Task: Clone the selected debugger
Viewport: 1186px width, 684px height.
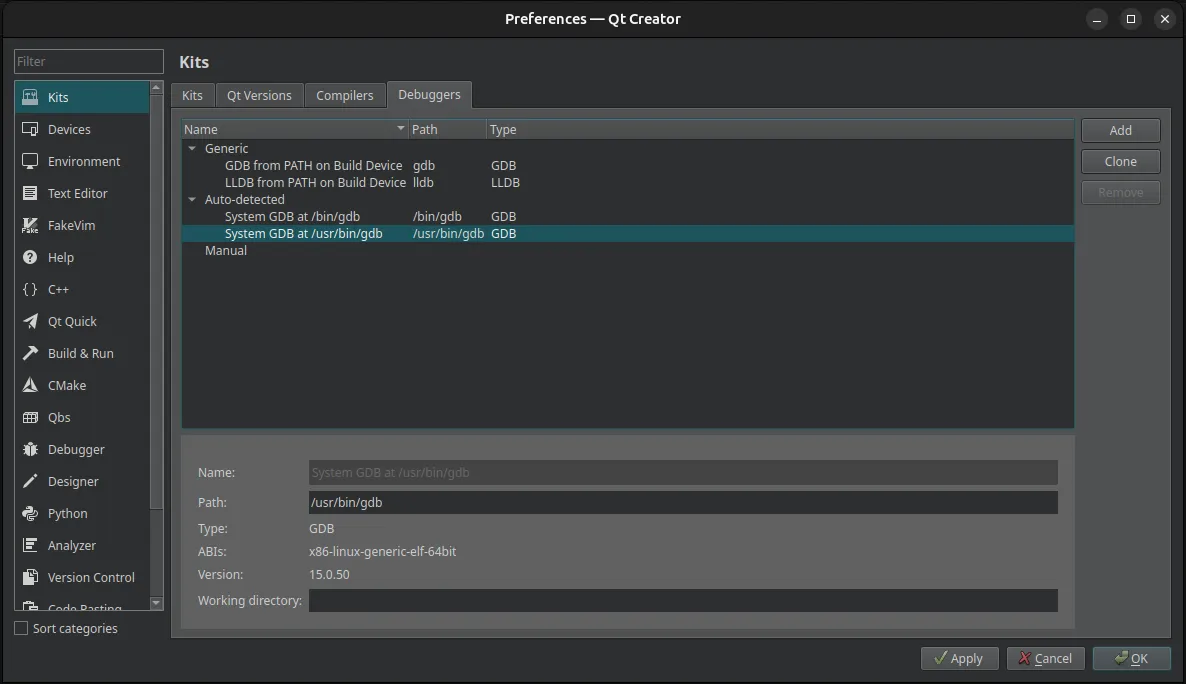Action: tap(1120, 161)
